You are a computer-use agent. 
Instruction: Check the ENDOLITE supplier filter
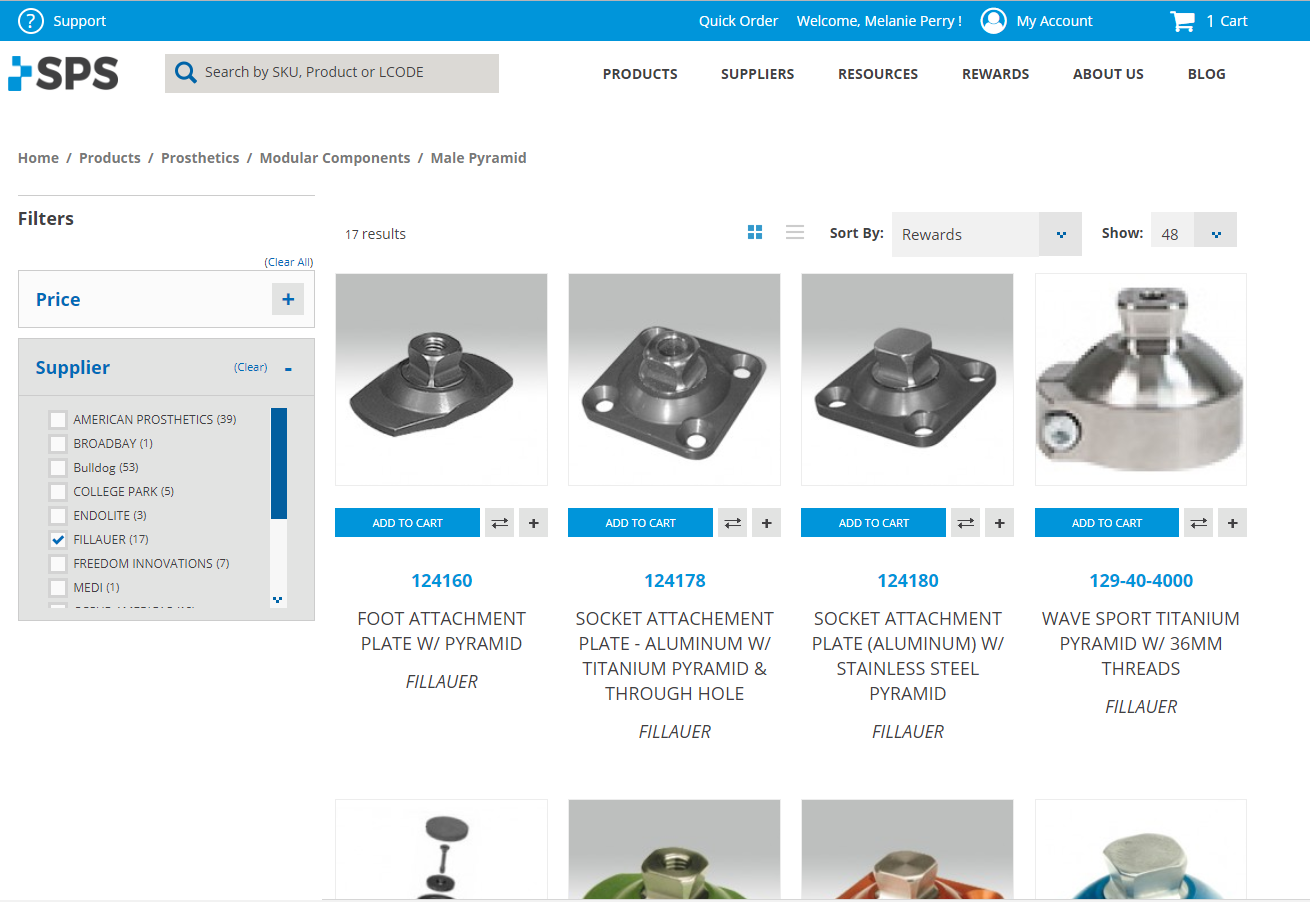(x=58, y=515)
